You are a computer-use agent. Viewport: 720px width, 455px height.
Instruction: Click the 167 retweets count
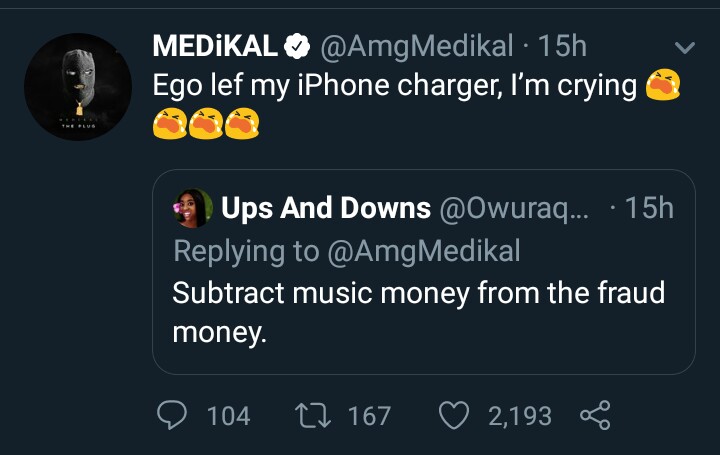[x=369, y=415]
